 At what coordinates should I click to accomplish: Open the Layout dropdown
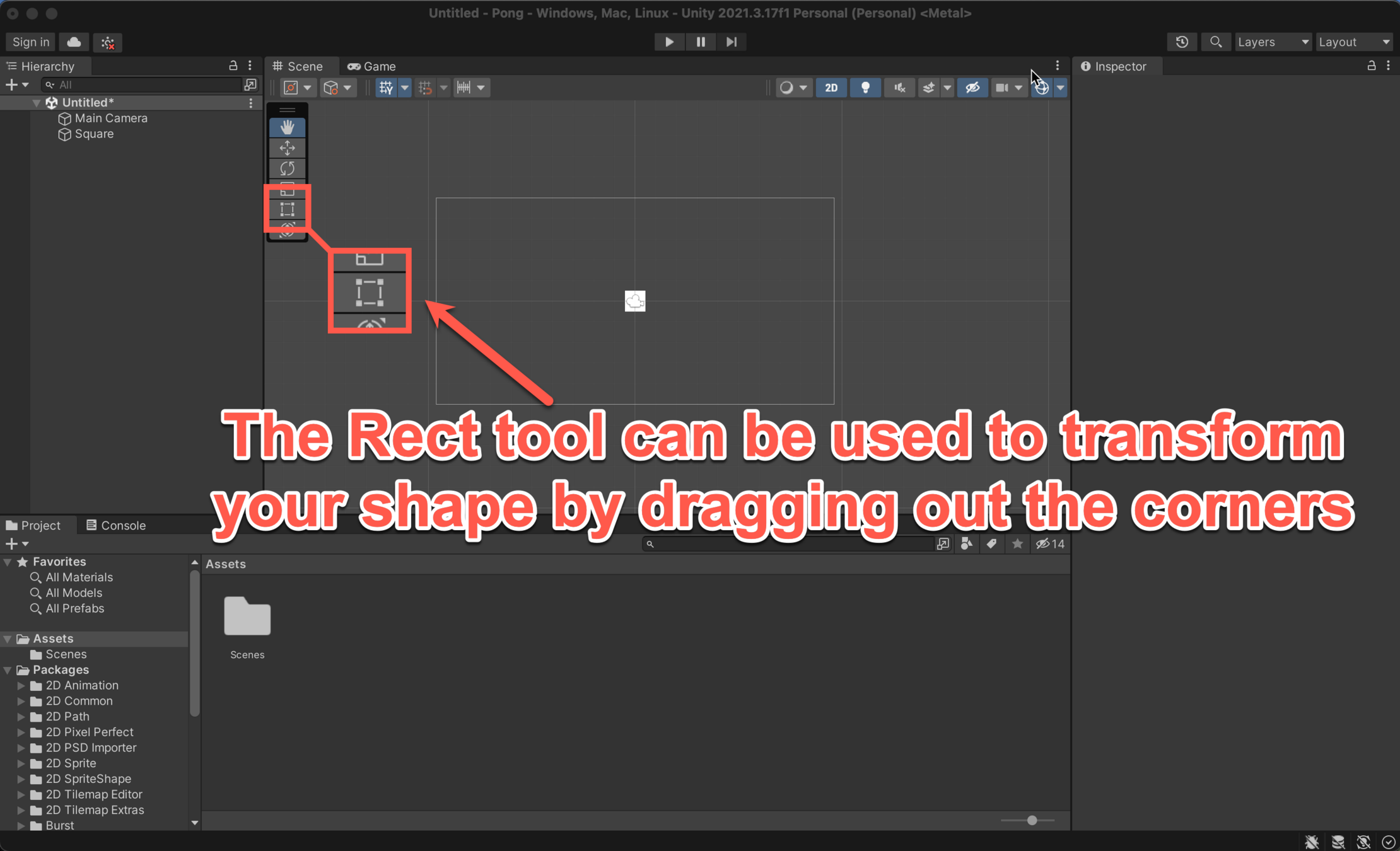1353,42
